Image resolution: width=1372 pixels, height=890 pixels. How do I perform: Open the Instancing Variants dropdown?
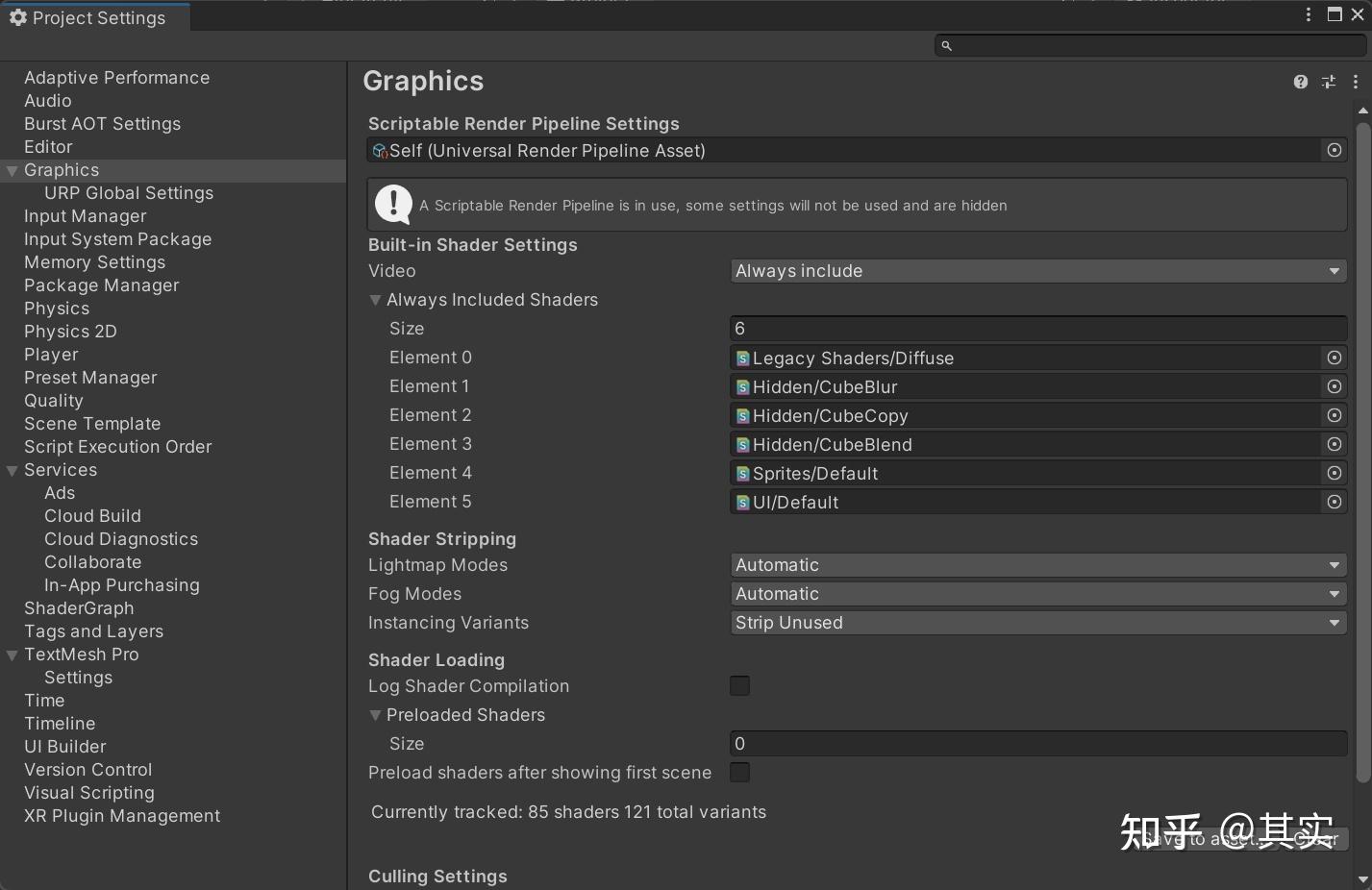pos(1036,622)
